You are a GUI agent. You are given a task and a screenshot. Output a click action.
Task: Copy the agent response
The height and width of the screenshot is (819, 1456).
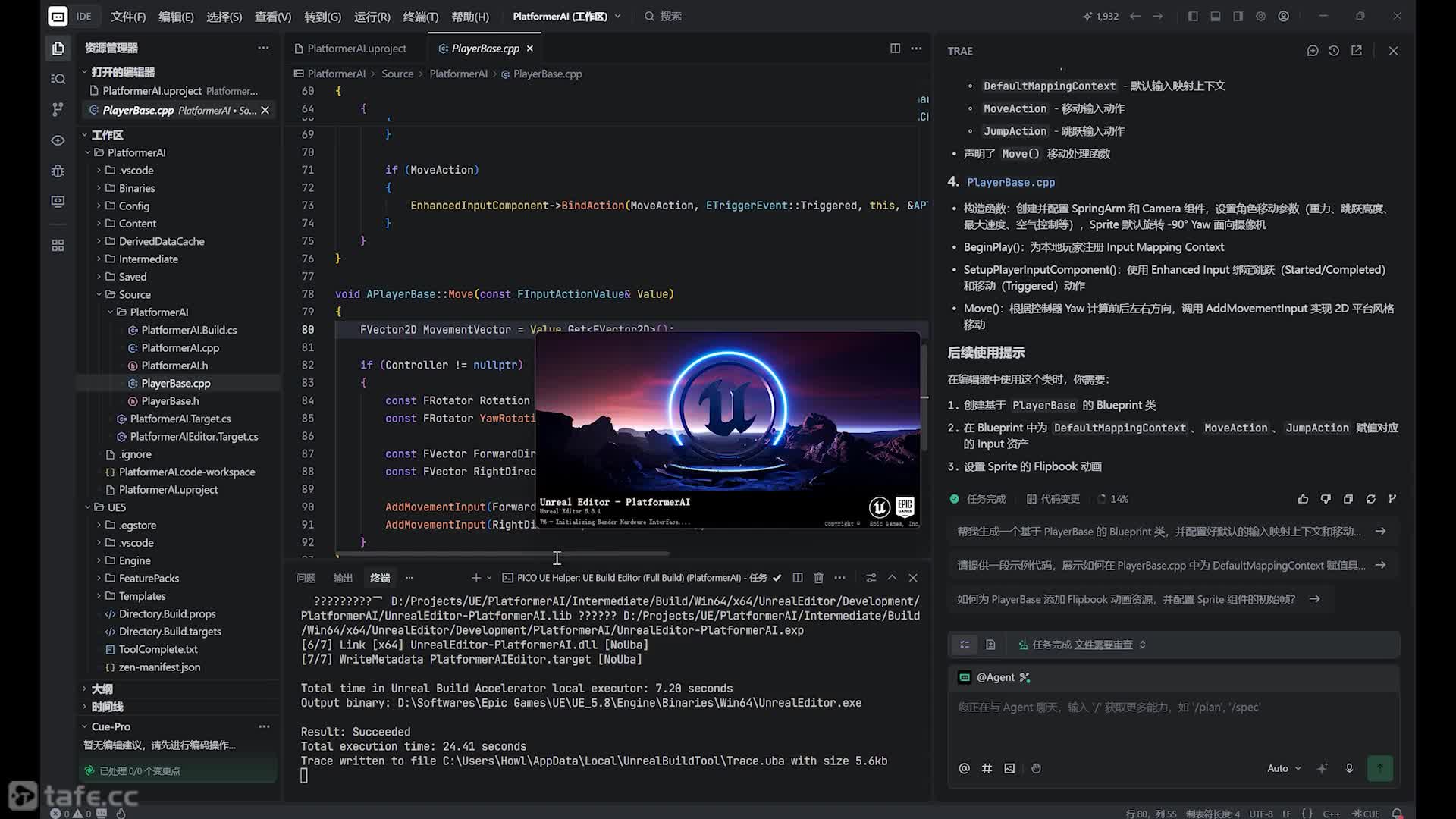[1348, 499]
